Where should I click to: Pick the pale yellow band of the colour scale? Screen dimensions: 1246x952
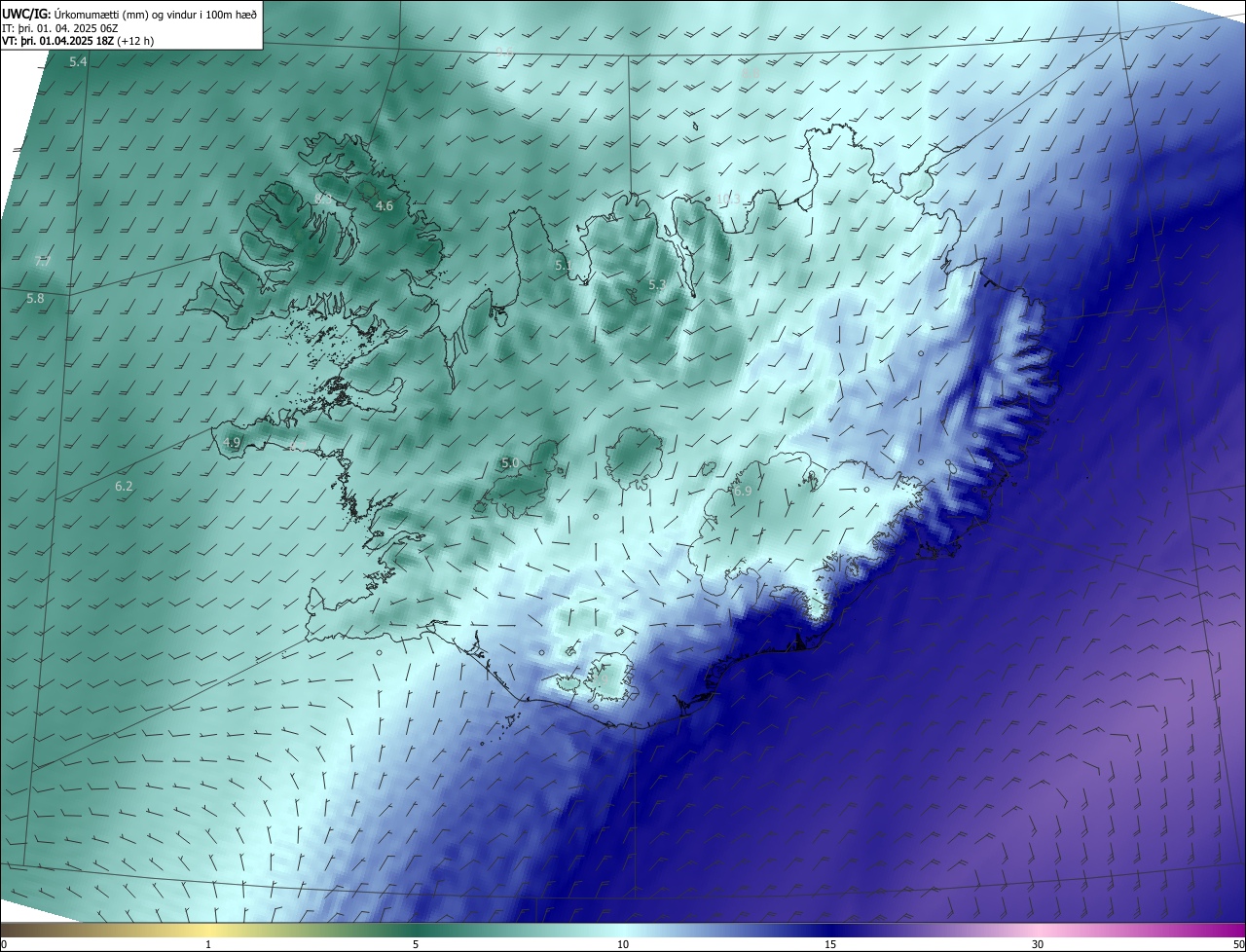pos(208,931)
